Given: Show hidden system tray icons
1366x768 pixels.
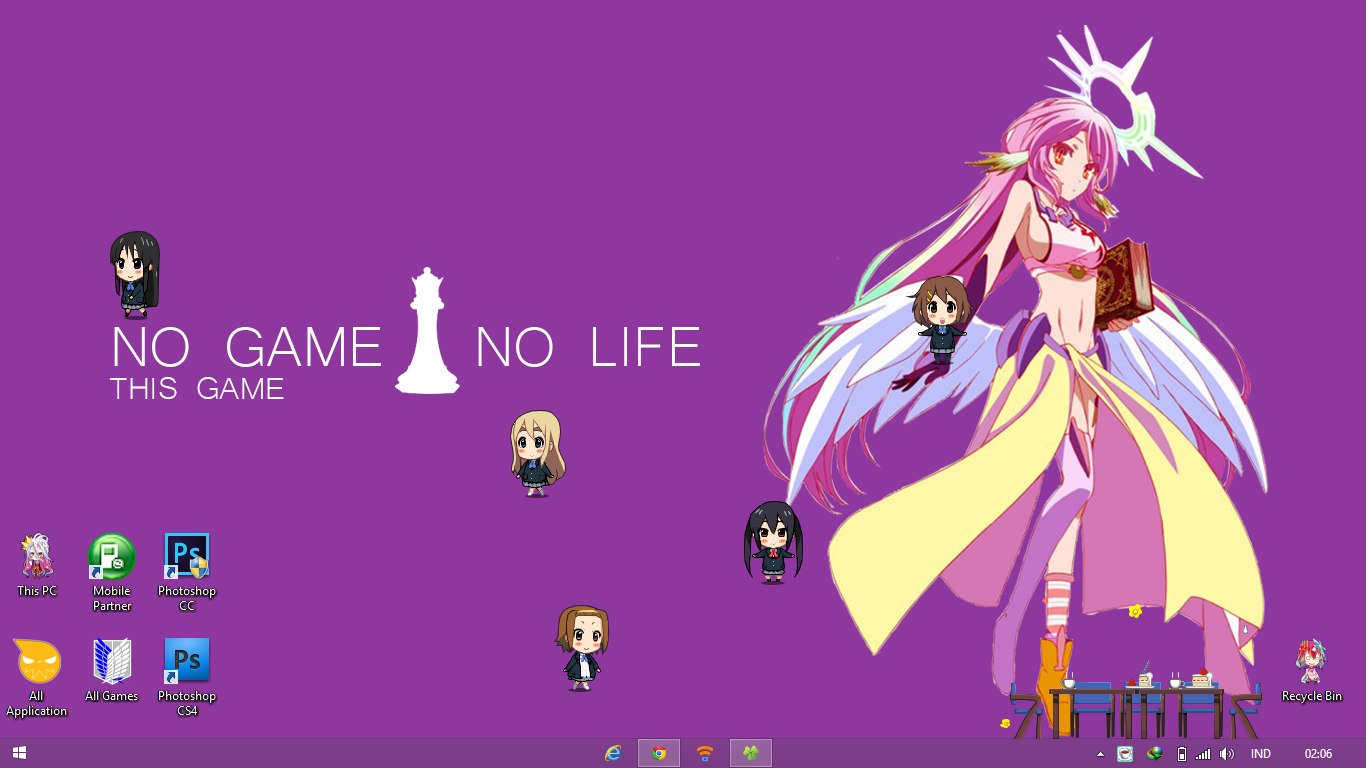Looking at the screenshot, I should [1101, 754].
